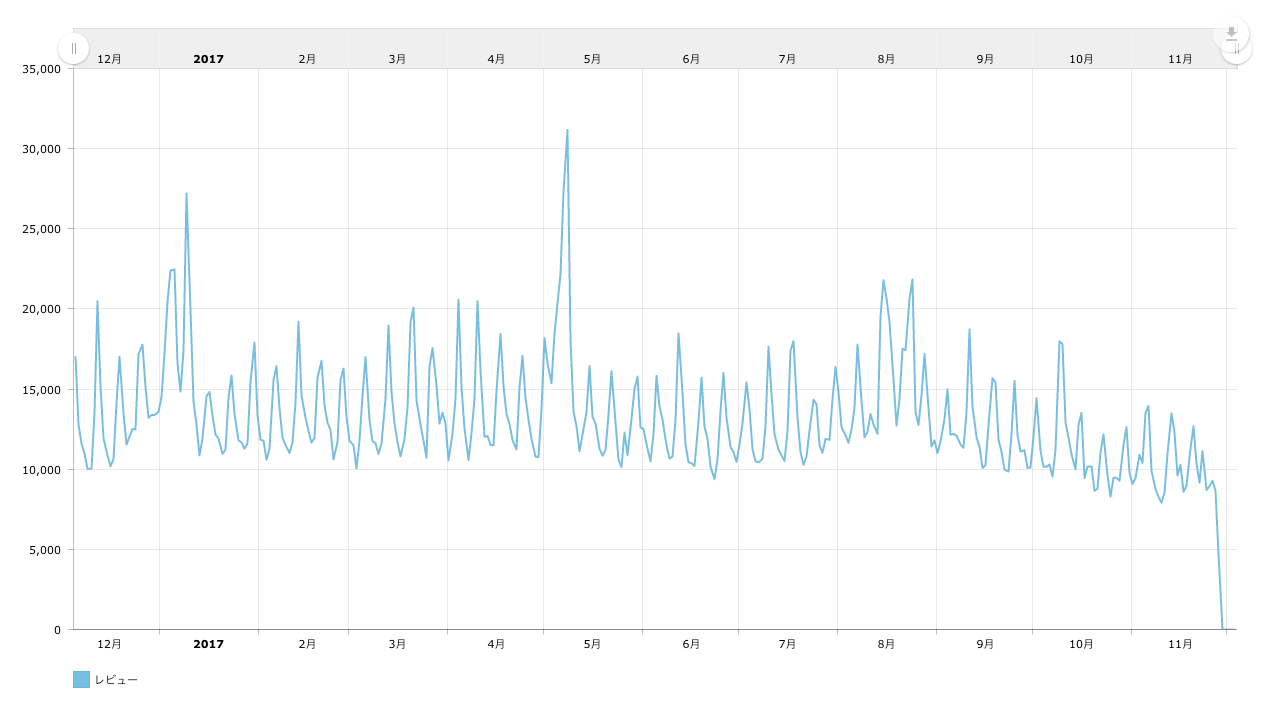
Task: Toggle the レビュー series via legend label
Action: [116, 680]
